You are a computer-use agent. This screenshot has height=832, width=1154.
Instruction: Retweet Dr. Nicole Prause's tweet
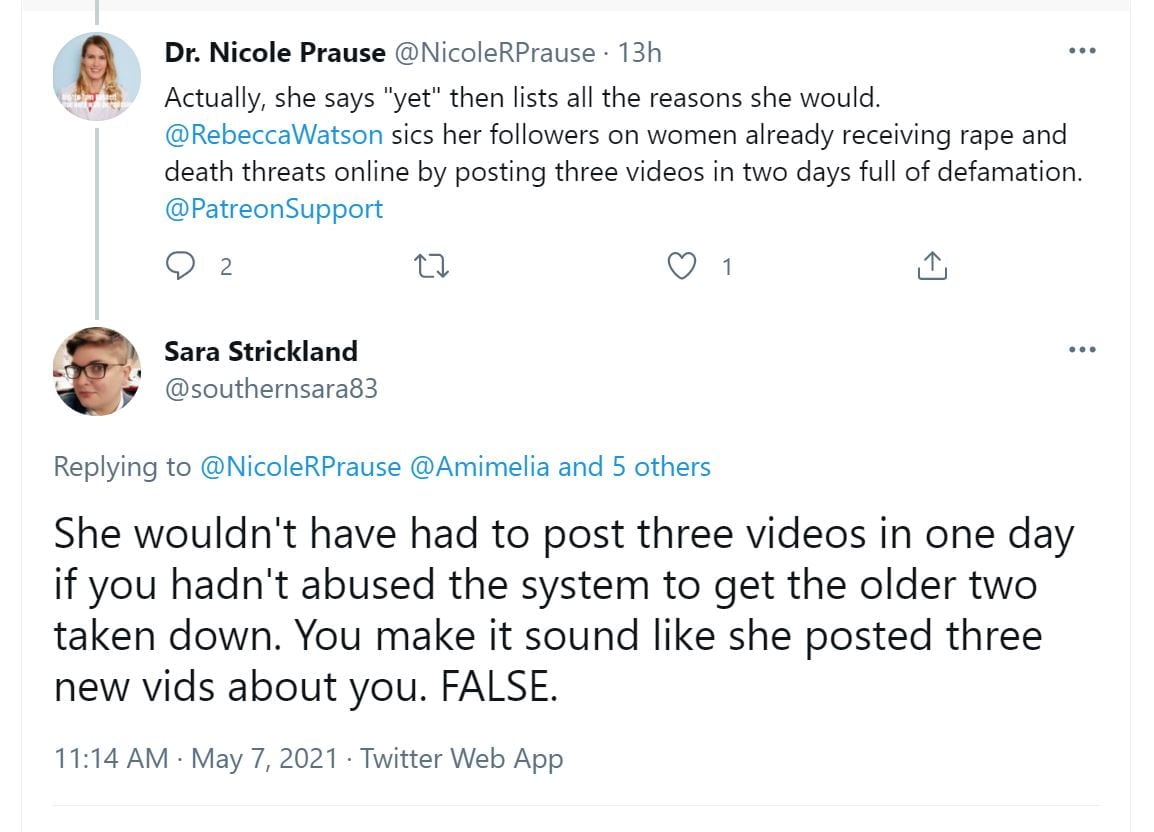pyautogui.click(x=433, y=266)
